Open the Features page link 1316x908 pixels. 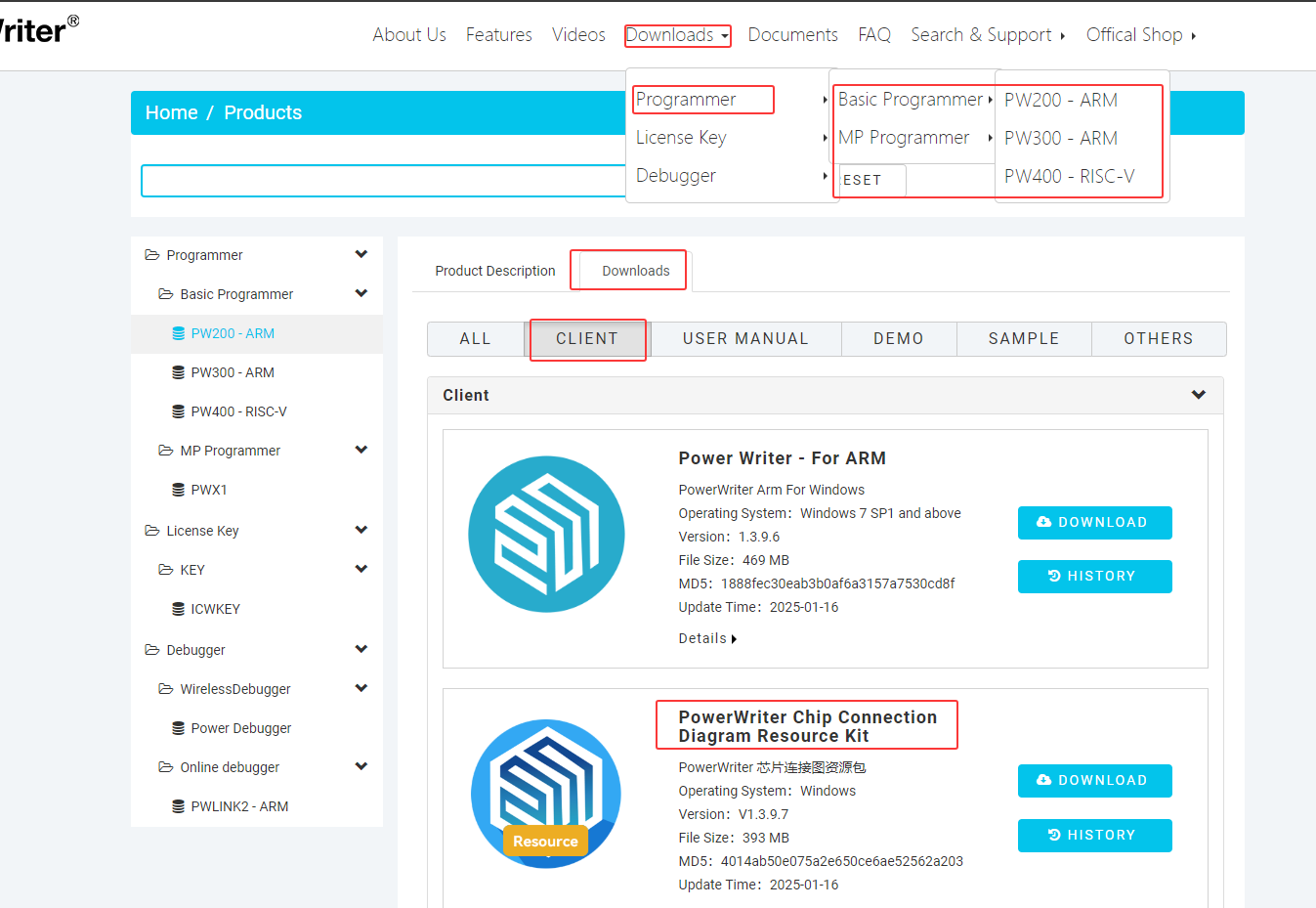point(499,35)
